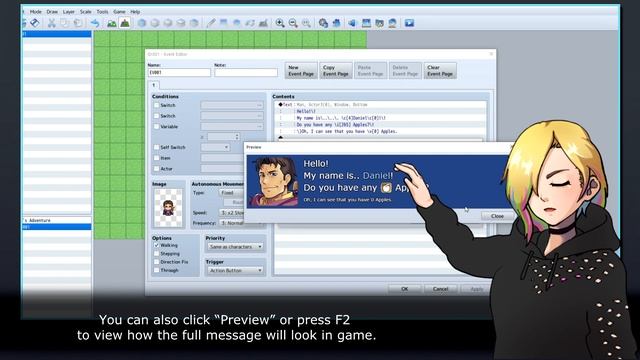Select event page tab 1

pyautogui.click(x=154, y=85)
